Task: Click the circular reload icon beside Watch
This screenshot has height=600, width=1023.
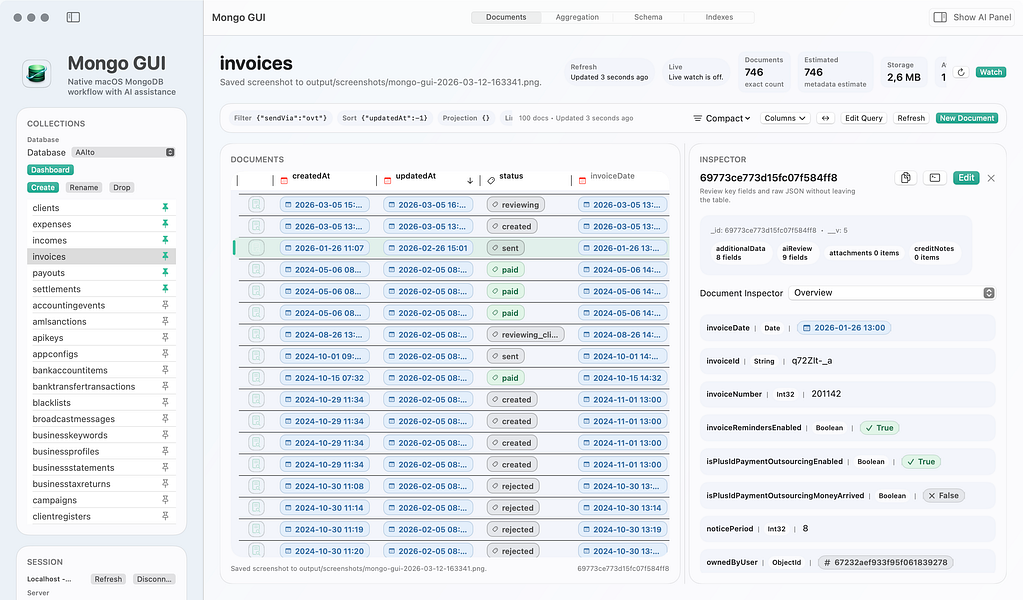Action: tap(960, 72)
